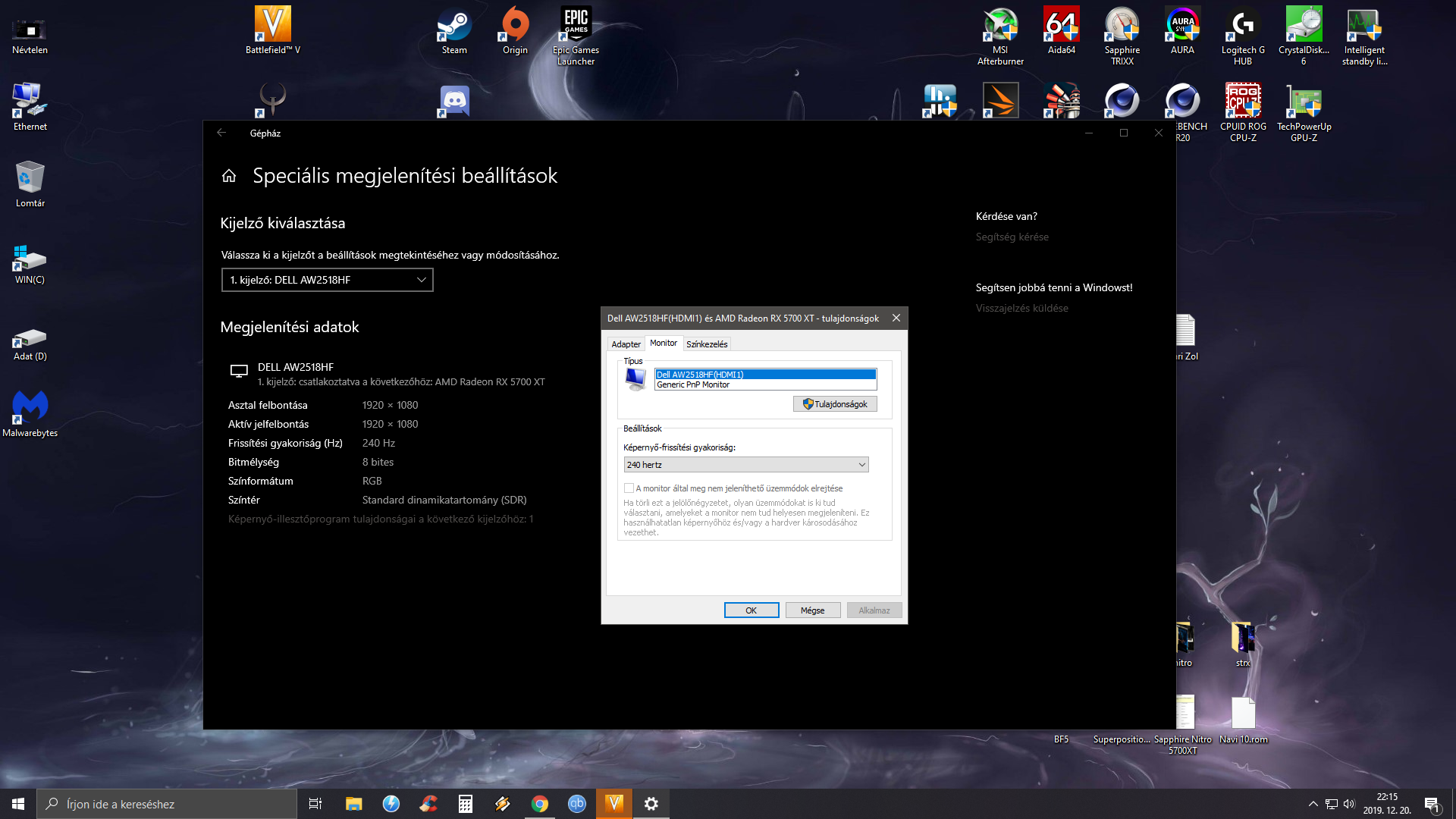Launch CrystalDisk desktop icon
The image size is (1456, 819).
(1304, 36)
